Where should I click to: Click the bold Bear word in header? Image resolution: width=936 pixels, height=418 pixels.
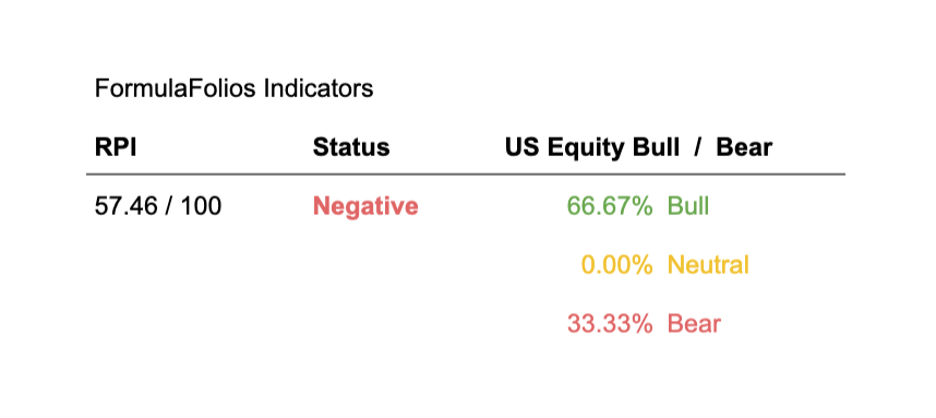744,148
